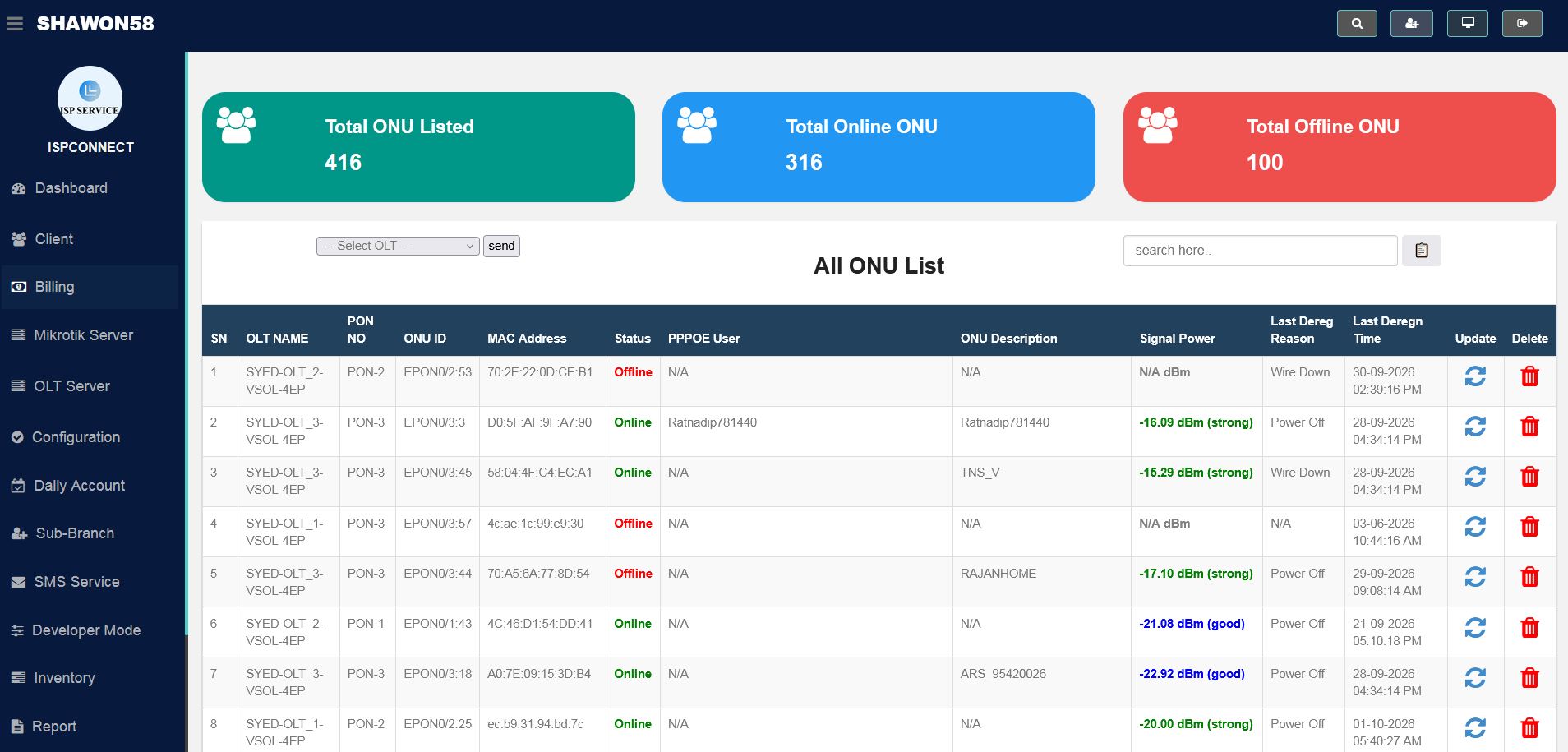The image size is (1568, 752).
Task: Toggle the hamburger sidebar menu
Action: [x=15, y=24]
